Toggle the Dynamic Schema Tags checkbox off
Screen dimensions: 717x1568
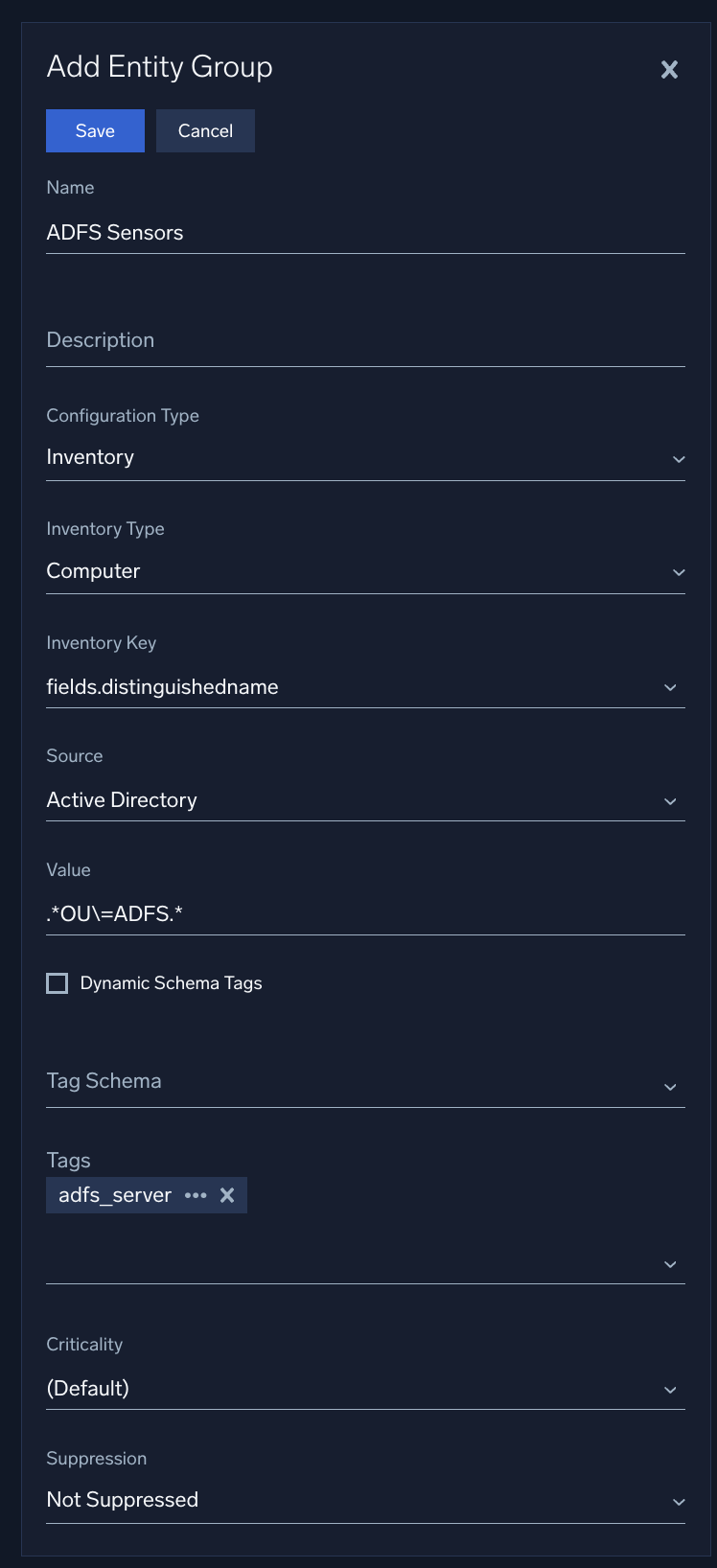point(57,982)
